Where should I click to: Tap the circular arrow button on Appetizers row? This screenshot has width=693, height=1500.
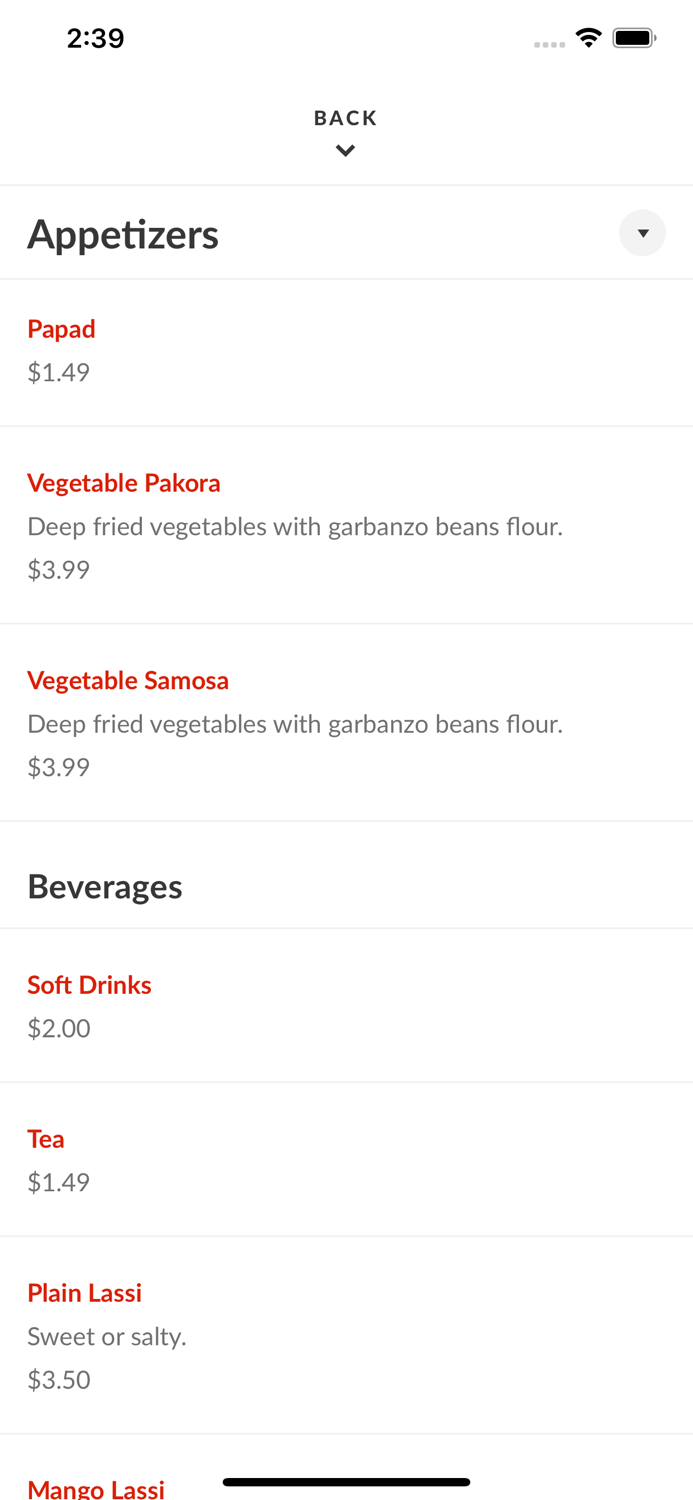[642, 233]
